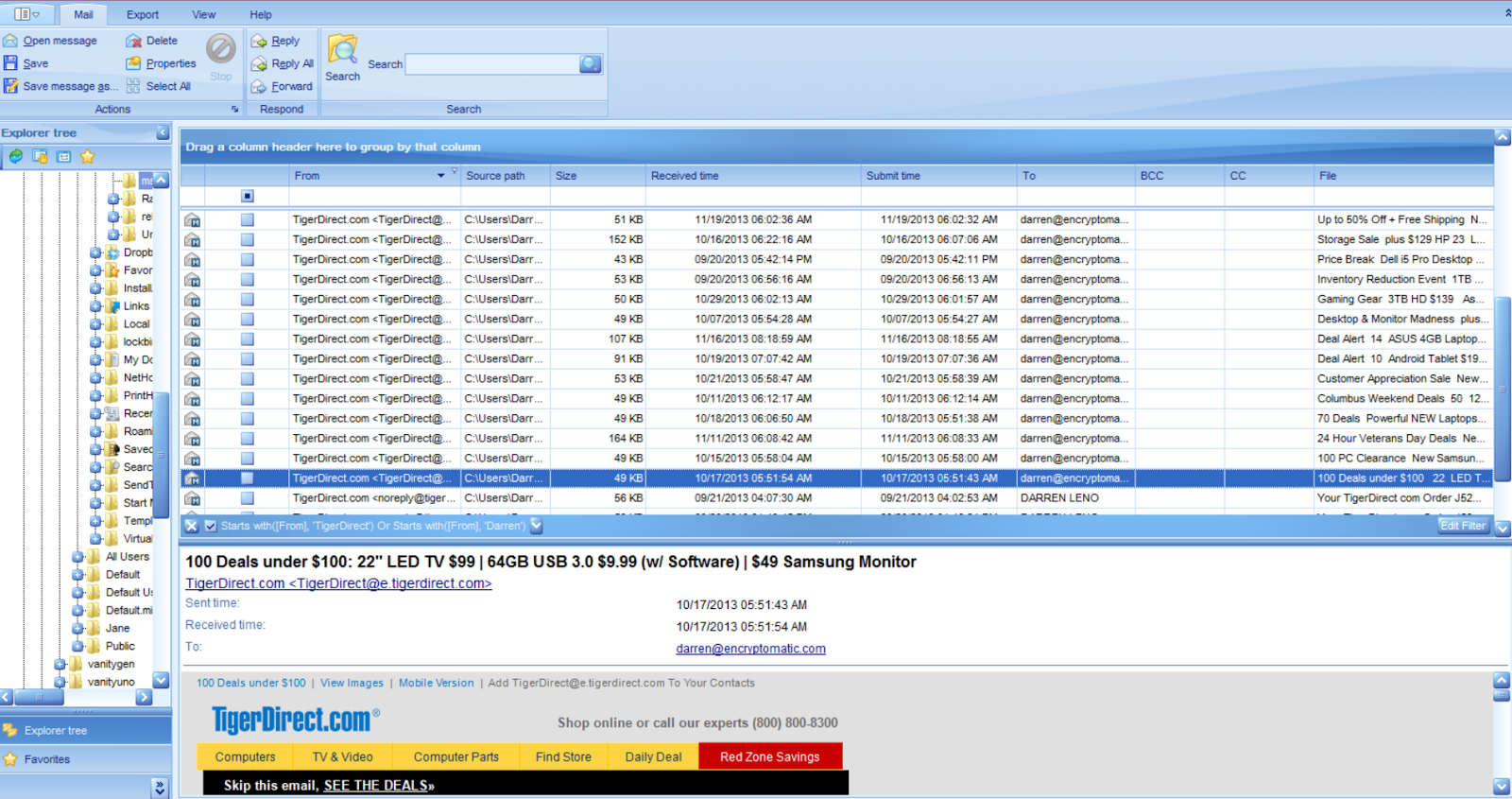This screenshot has width=1512, height=799.
Task: Check the box for the highlighted 10/17/2013 message
Action: pyautogui.click(x=248, y=478)
